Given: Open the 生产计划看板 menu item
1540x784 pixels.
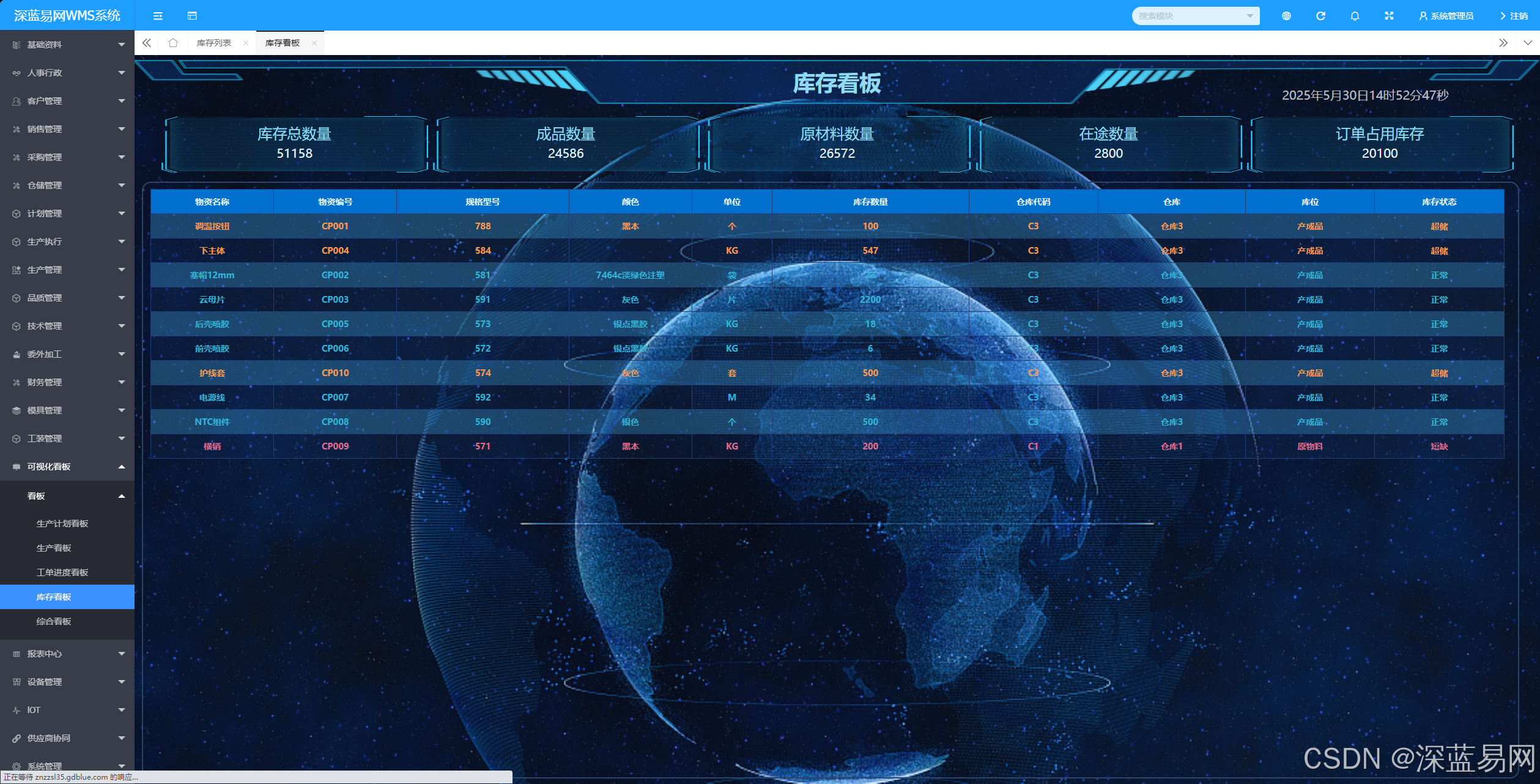Looking at the screenshot, I should click(62, 523).
